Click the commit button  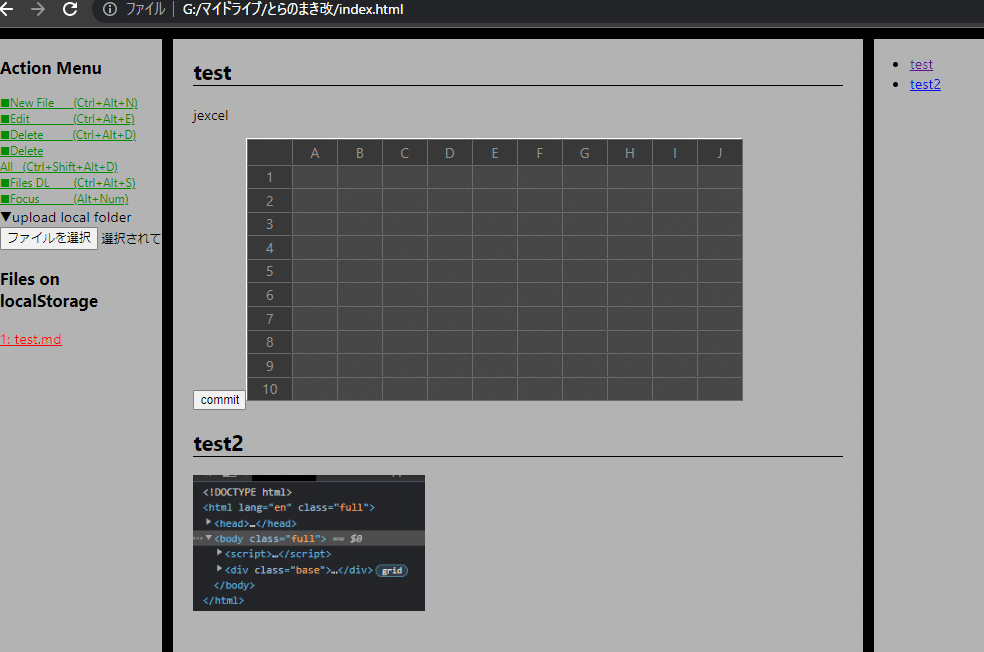click(x=220, y=400)
